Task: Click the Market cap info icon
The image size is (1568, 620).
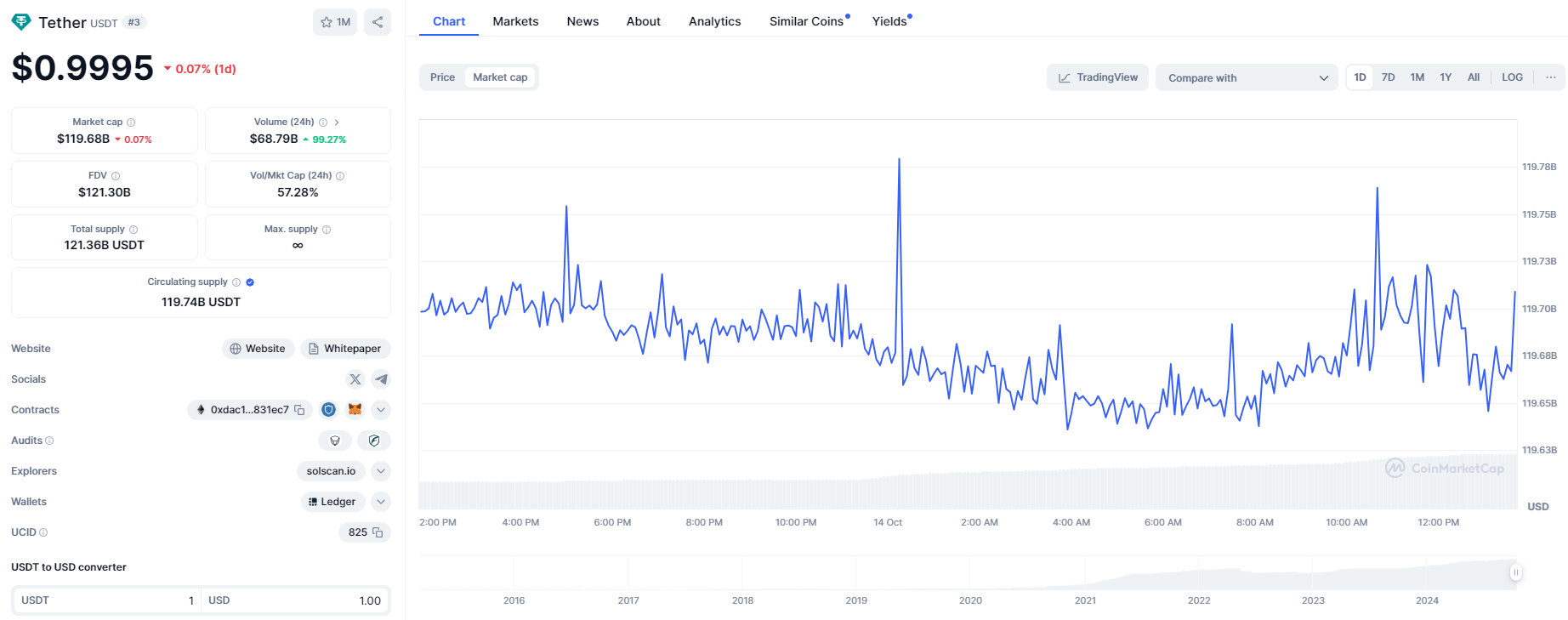Action: click(x=131, y=122)
